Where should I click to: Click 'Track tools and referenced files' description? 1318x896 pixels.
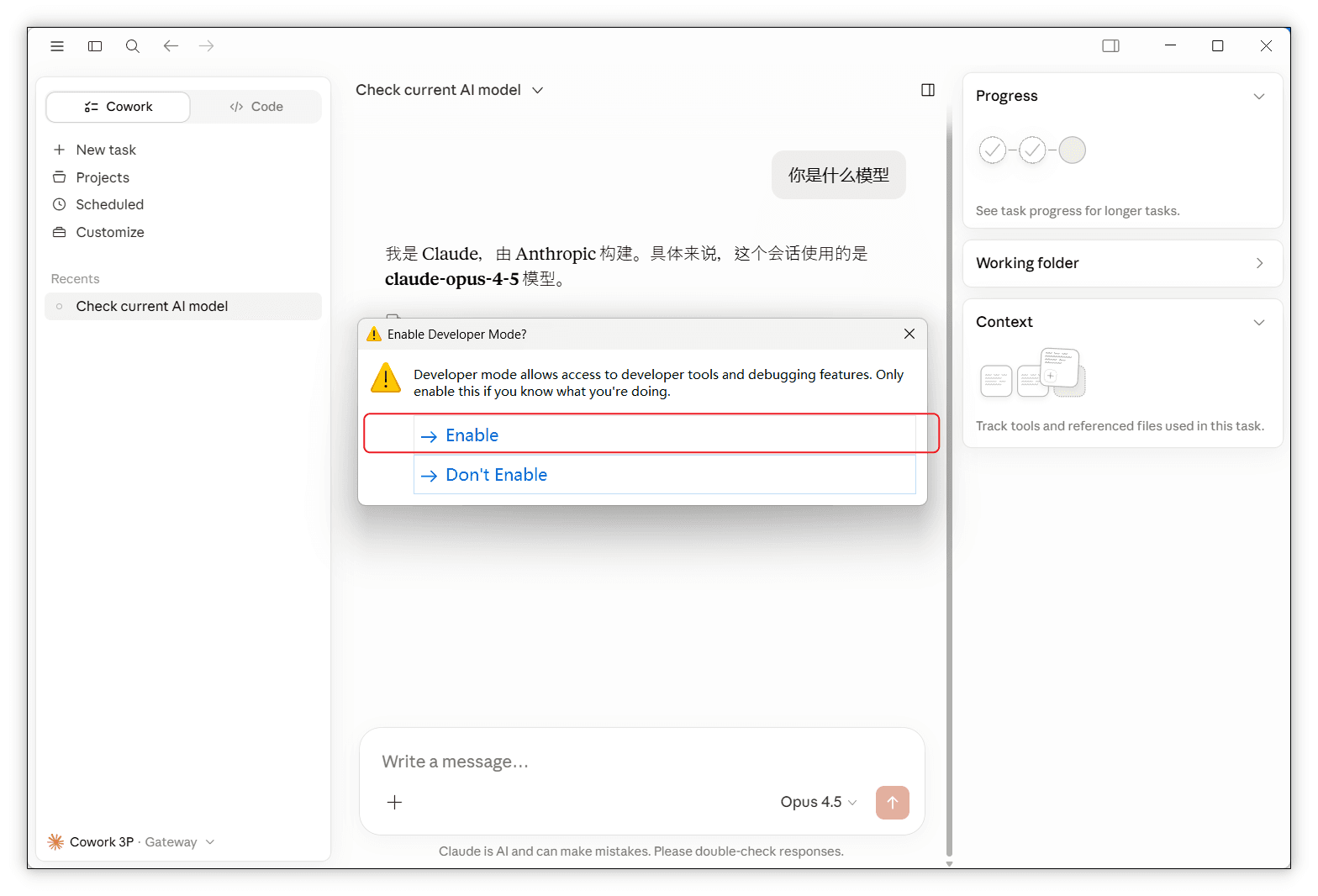coord(1120,426)
